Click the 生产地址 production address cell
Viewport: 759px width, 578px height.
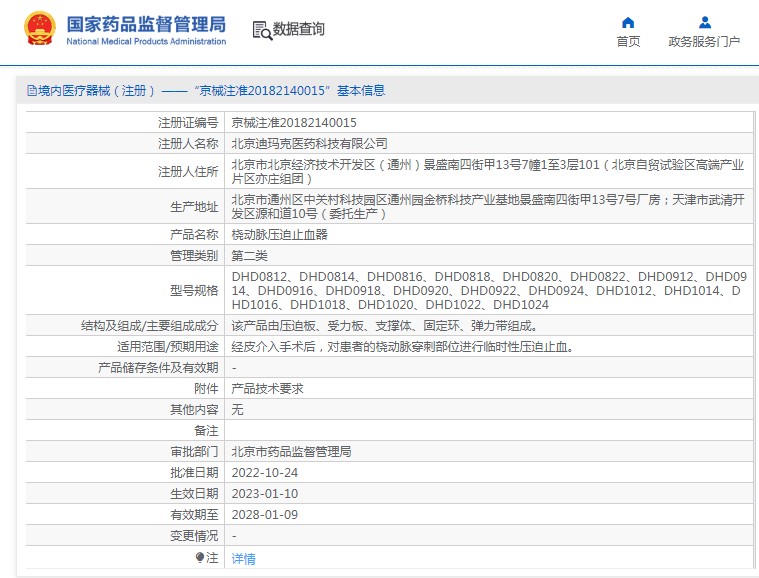[x=489, y=206]
